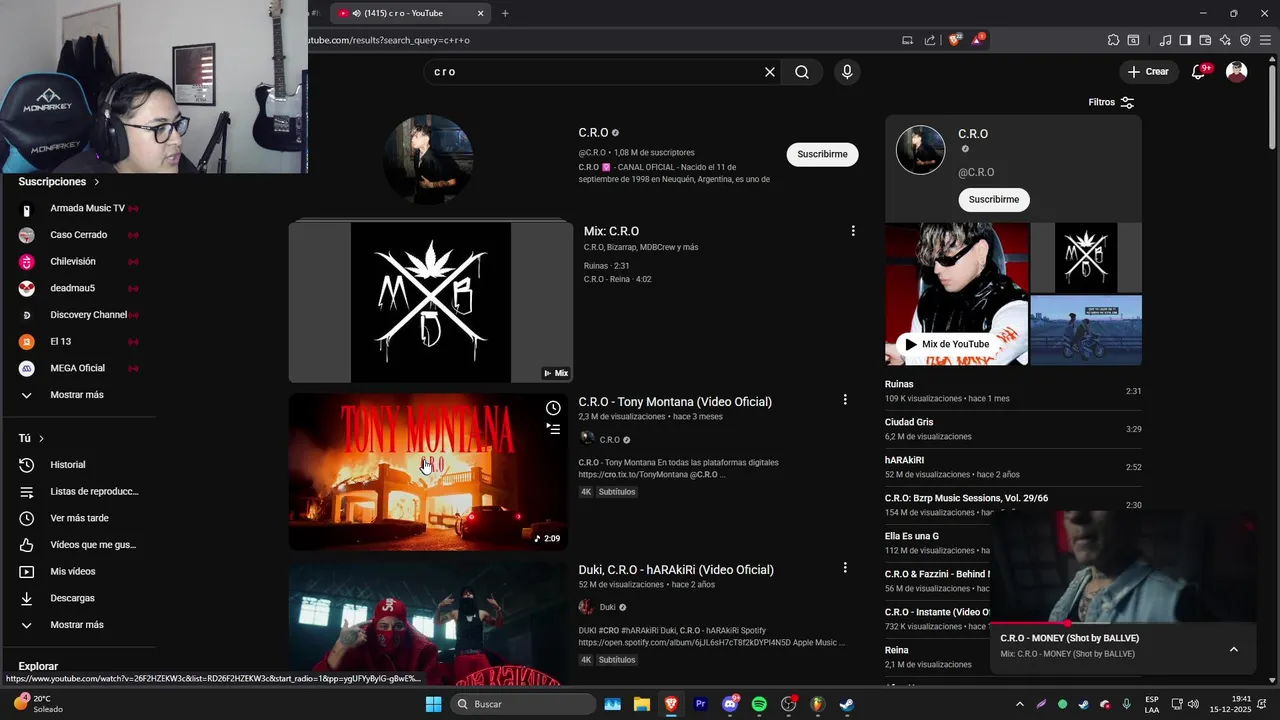The height and width of the screenshot is (720, 1280).
Task: Open MEGA Oficial subscription
Action: tap(78, 368)
